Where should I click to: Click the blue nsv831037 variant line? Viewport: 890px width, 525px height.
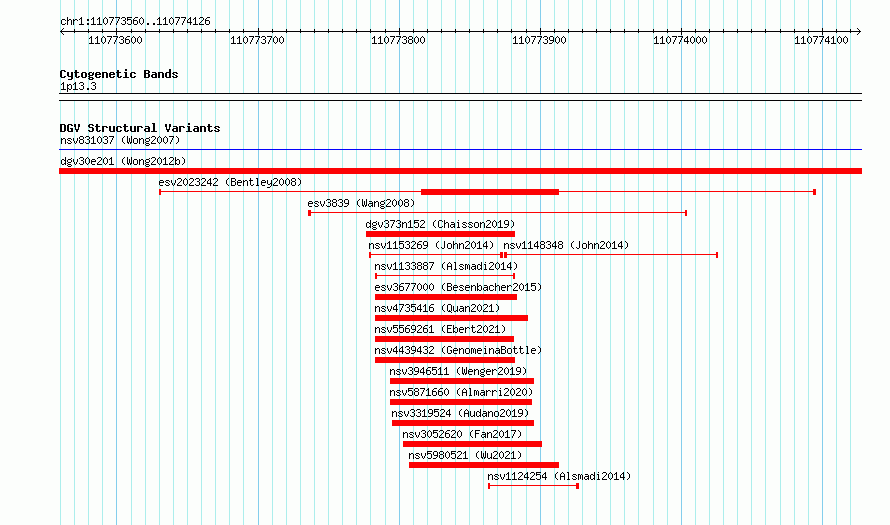(460, 150)
